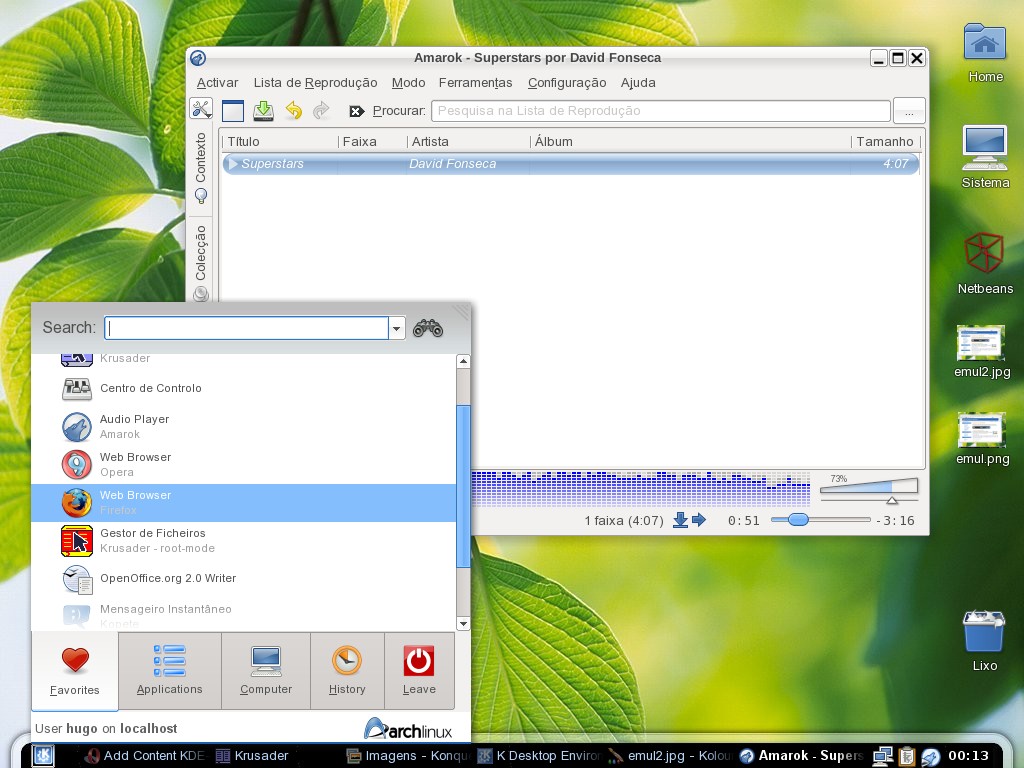This screenshot has height=768, width=1024.
Task: Select the Superstars track row
Action: click(571, 164)
